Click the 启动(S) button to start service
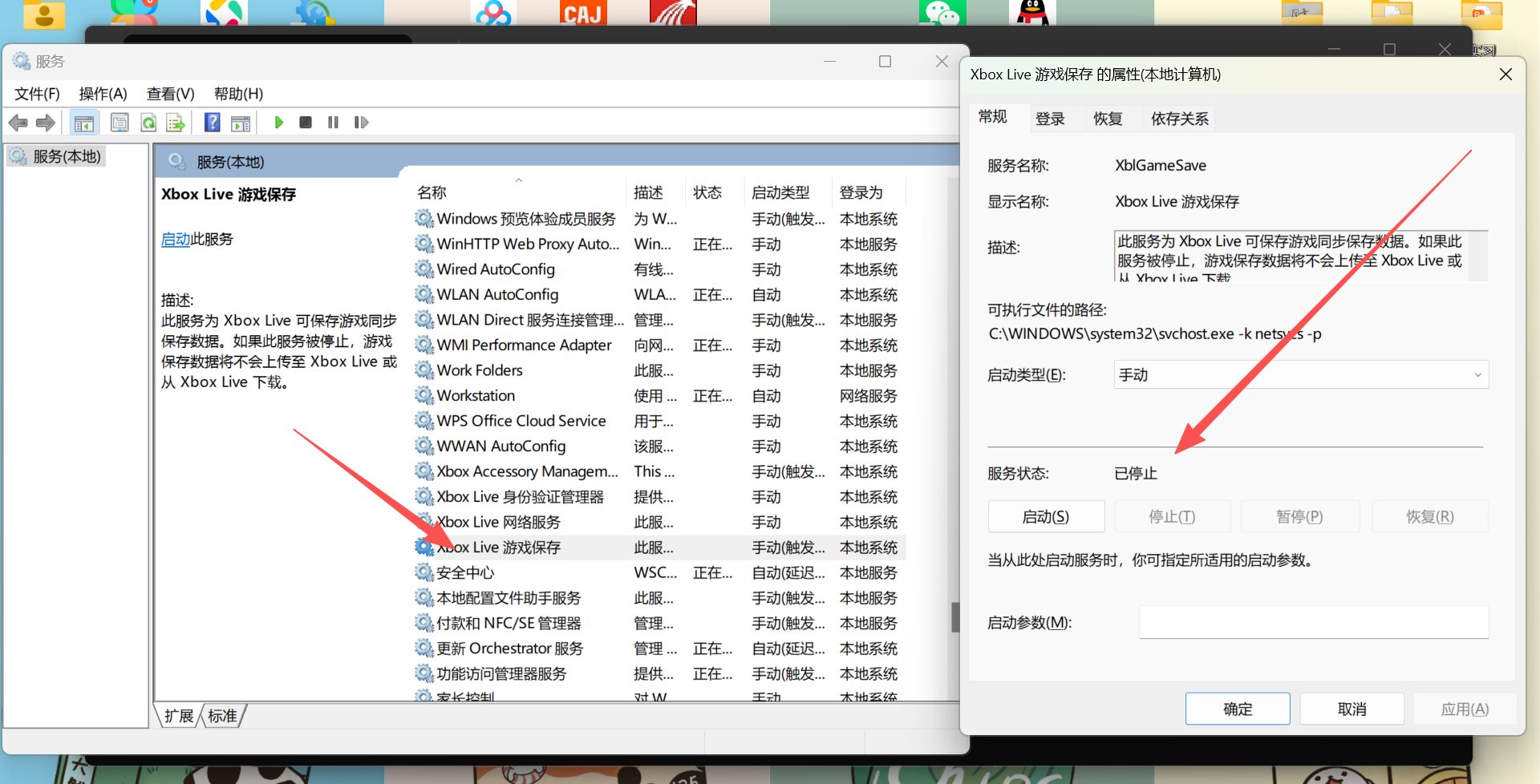 point(1046,517)
